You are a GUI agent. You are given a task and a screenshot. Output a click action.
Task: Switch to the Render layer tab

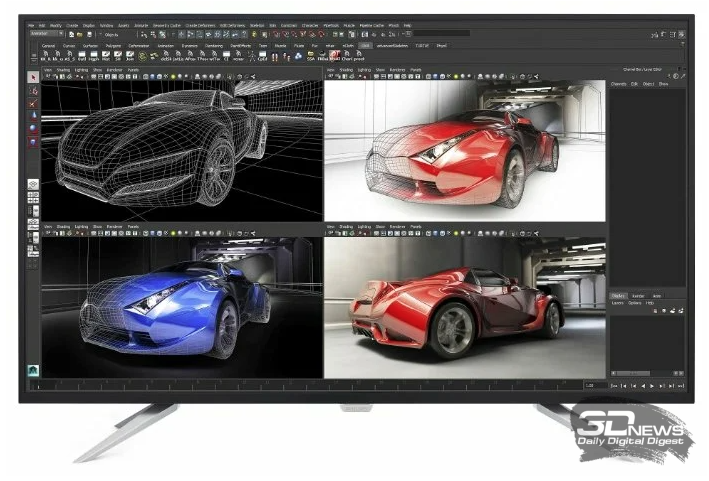click(x=638, y=296)
